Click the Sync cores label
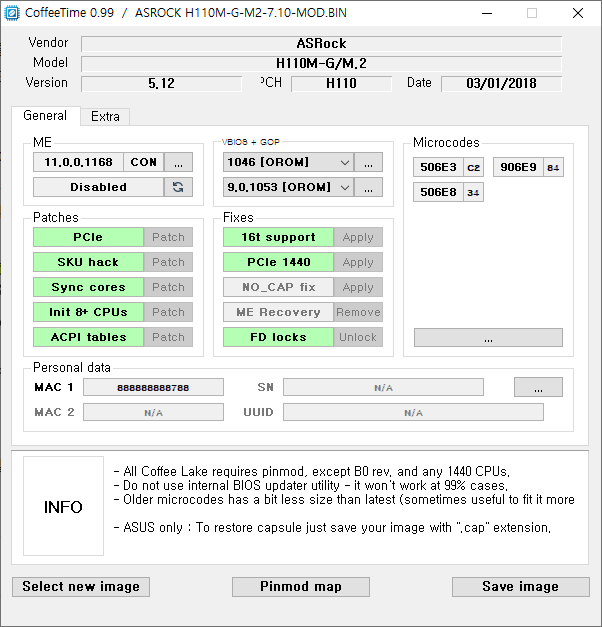This screenshot has height=627, width=602. [x=88, y=287]
